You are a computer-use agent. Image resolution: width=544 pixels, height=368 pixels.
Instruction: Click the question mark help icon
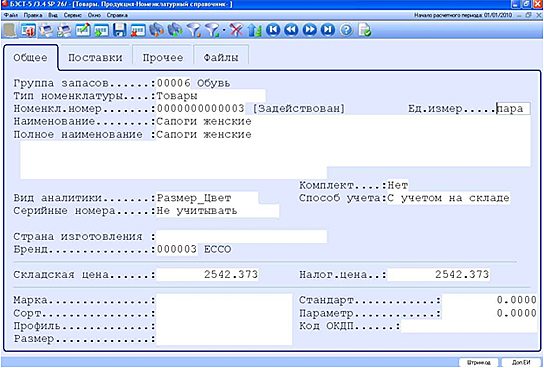[346, 30]
